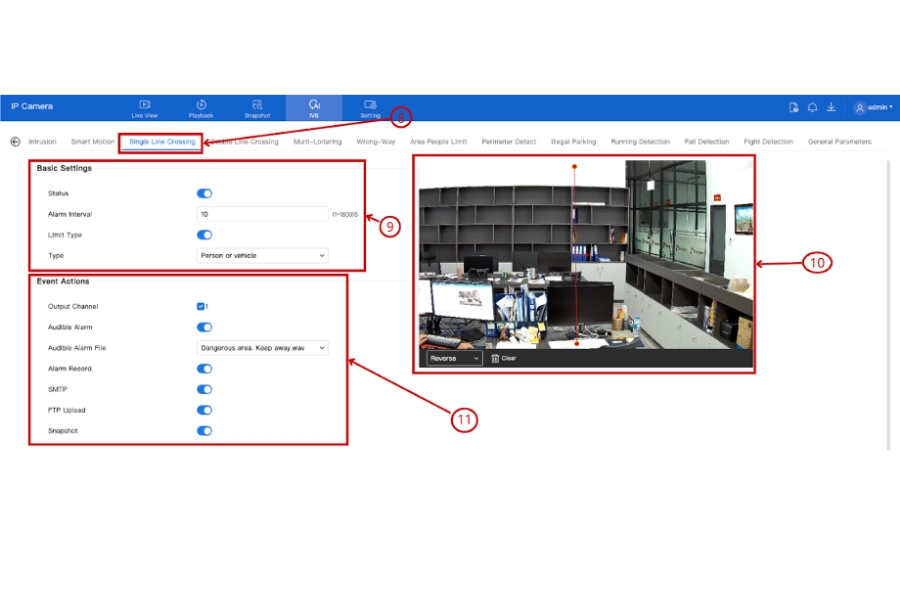Switch to the Area People Limit tab
The height and width of the screenshot is (600, 900).
click(439, 142)
